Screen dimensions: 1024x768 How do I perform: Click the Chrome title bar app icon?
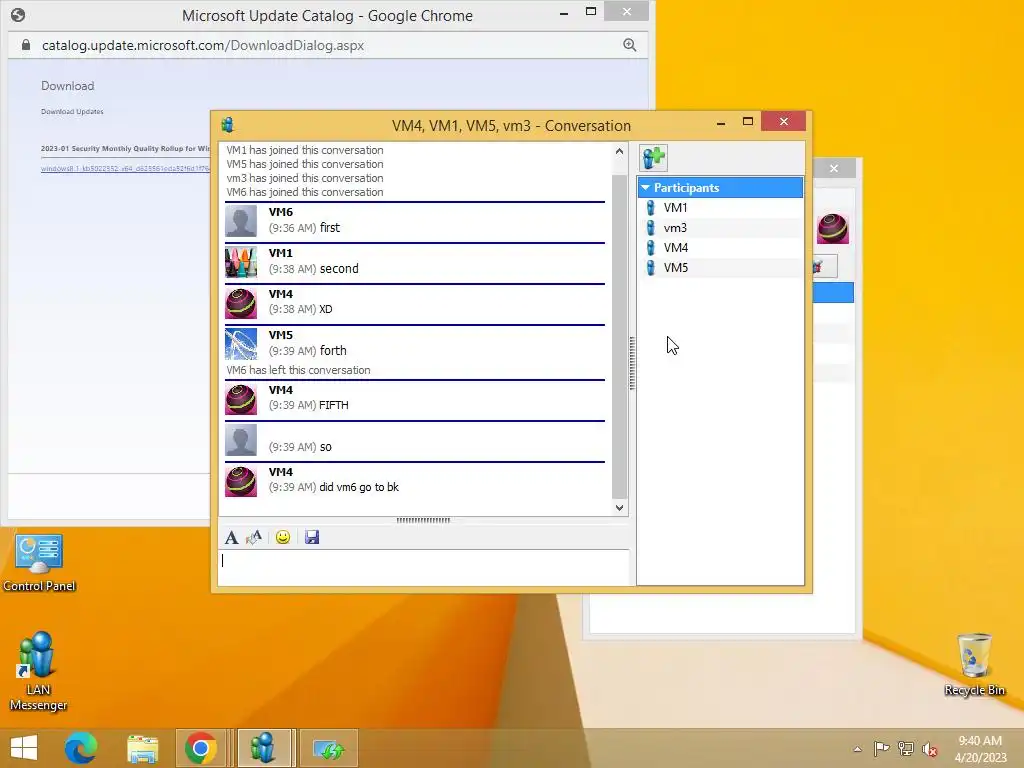(18, 15)
